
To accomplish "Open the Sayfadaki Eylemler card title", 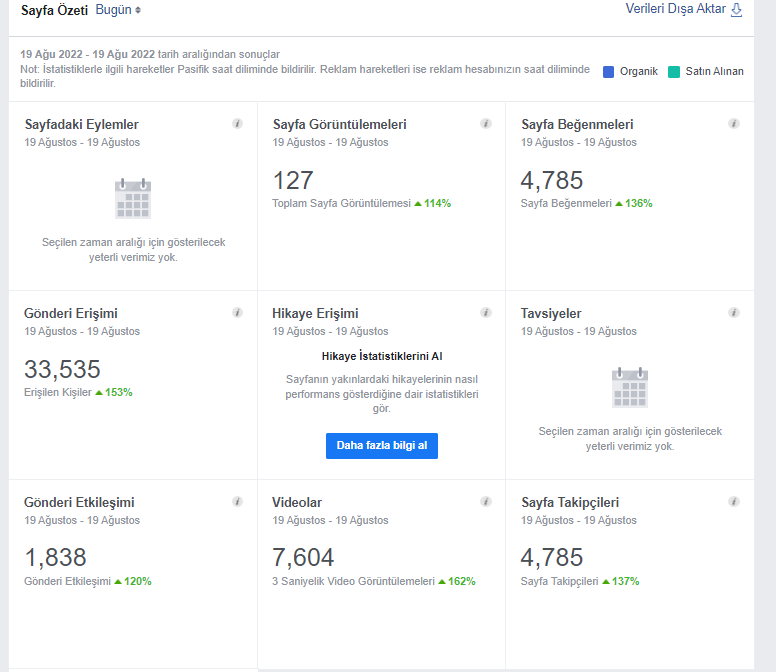I will [x=82, y=124].
